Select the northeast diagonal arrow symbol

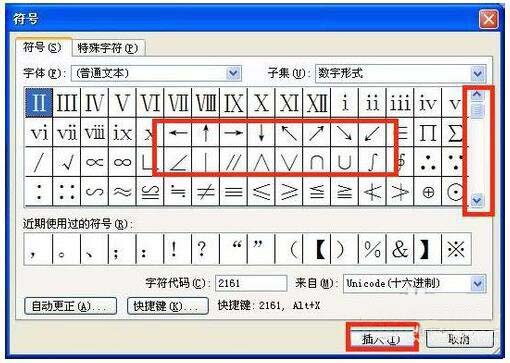point(317,133)
